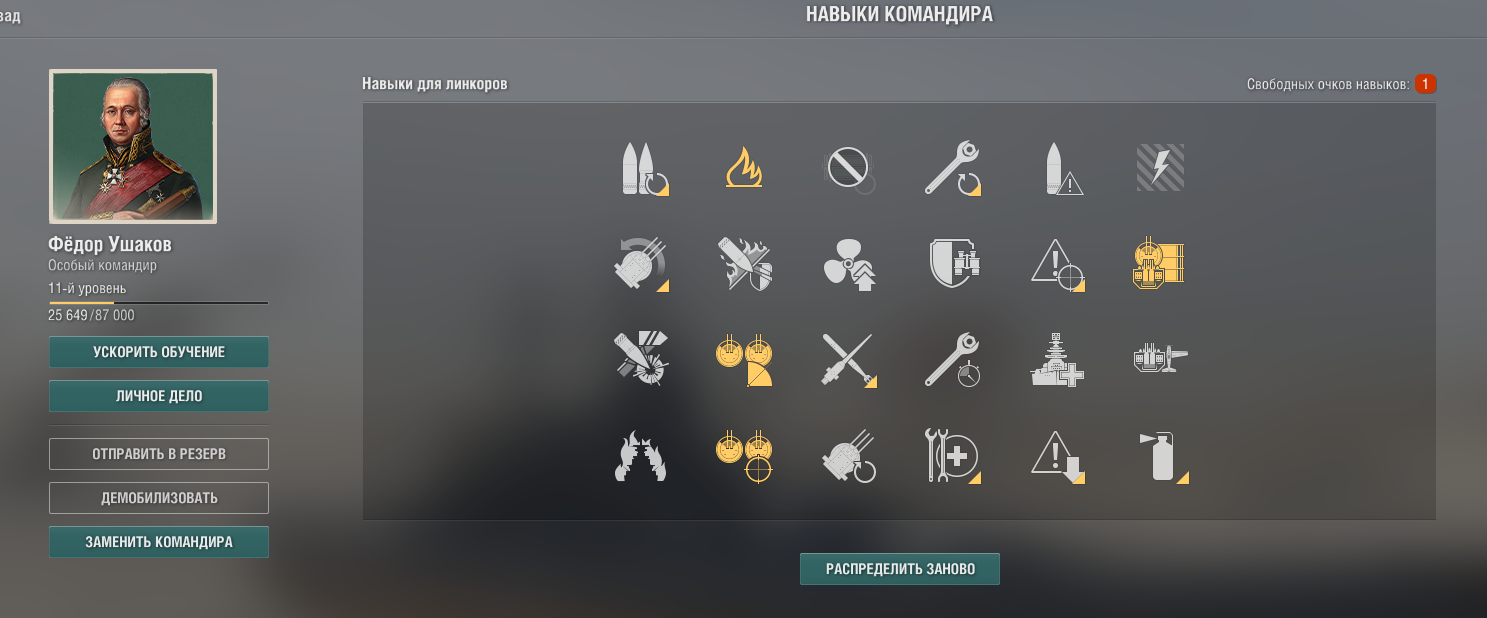This screenshot has height=618, width=1487.
Task: Click the orange flame skill icon
Action: (744, 168)
